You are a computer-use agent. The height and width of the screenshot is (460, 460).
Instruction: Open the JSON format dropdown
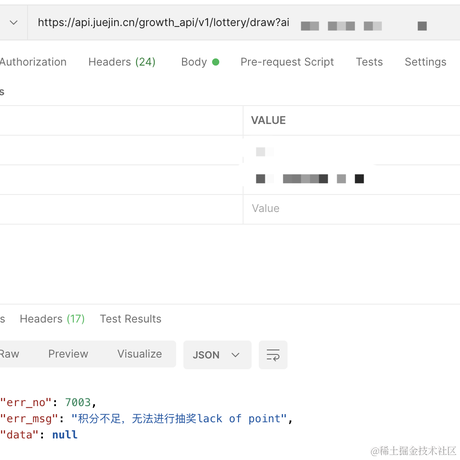[217, 355]
